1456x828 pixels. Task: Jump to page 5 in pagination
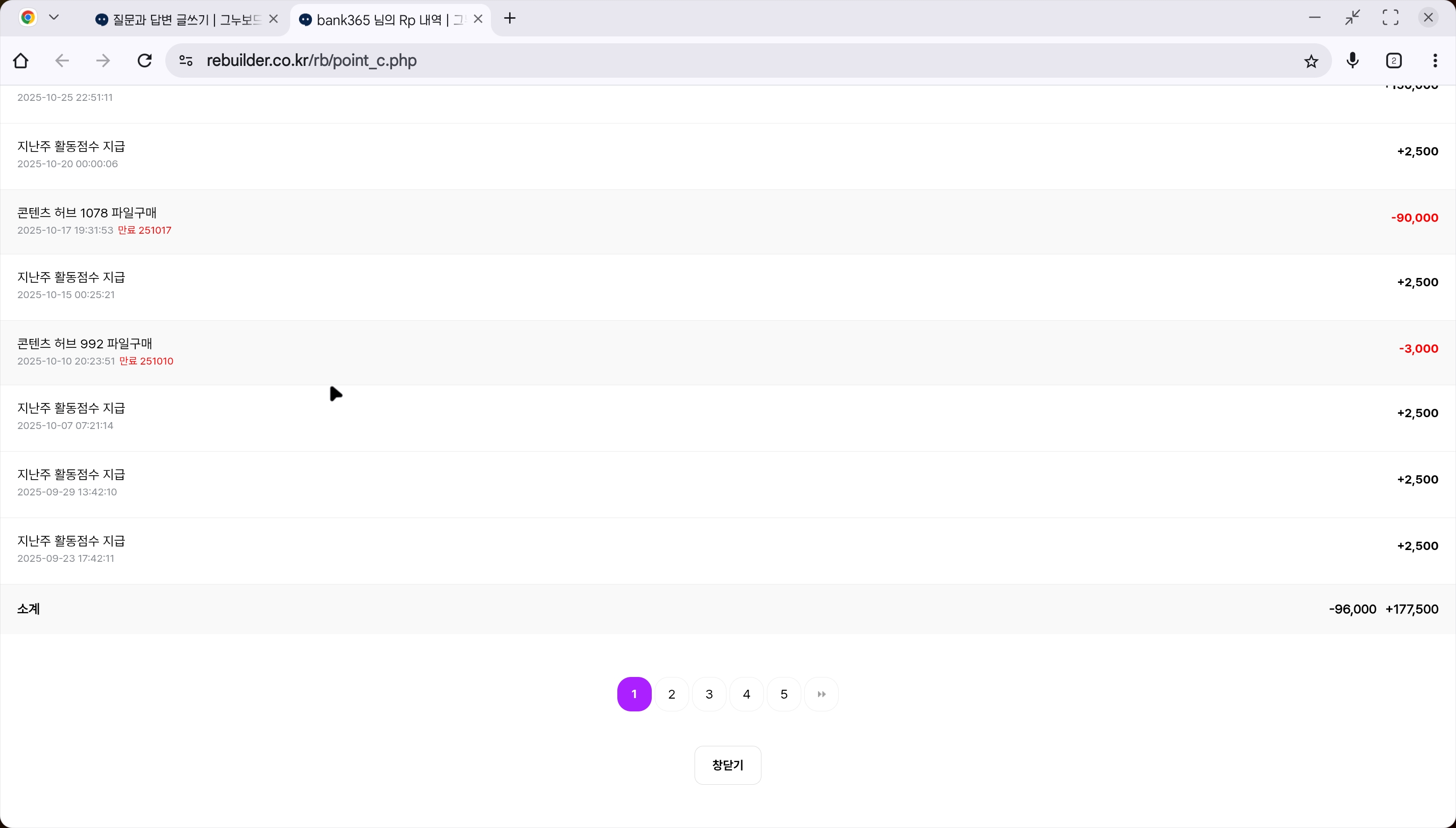(784, 694)
